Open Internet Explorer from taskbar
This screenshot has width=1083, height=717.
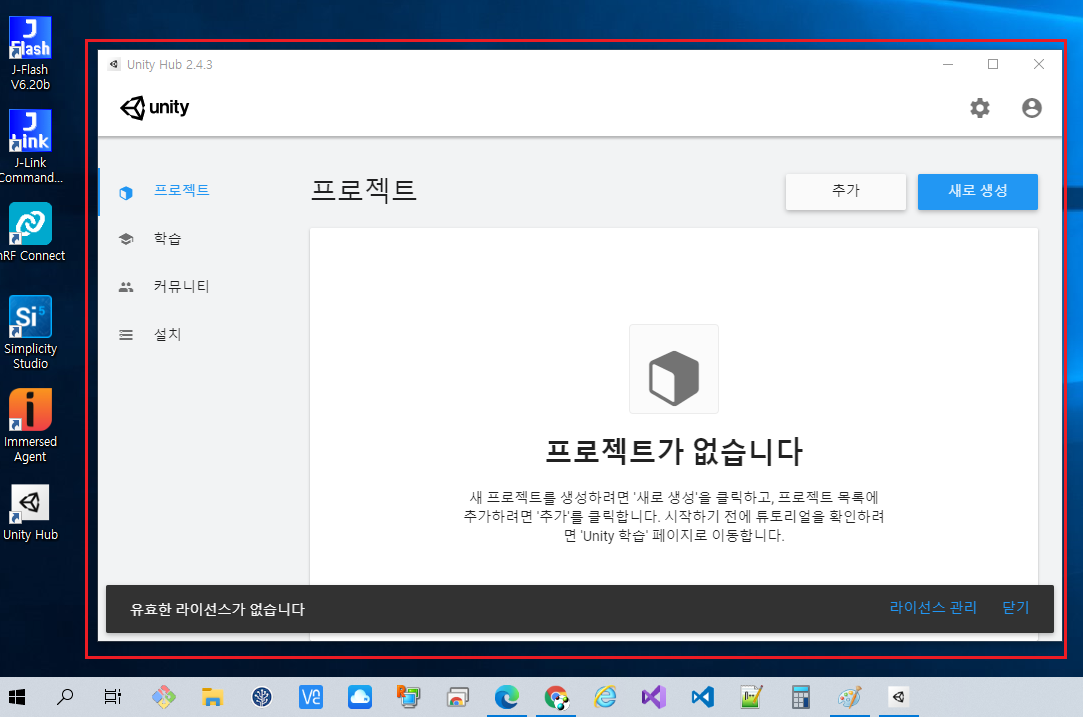point(605,697)
